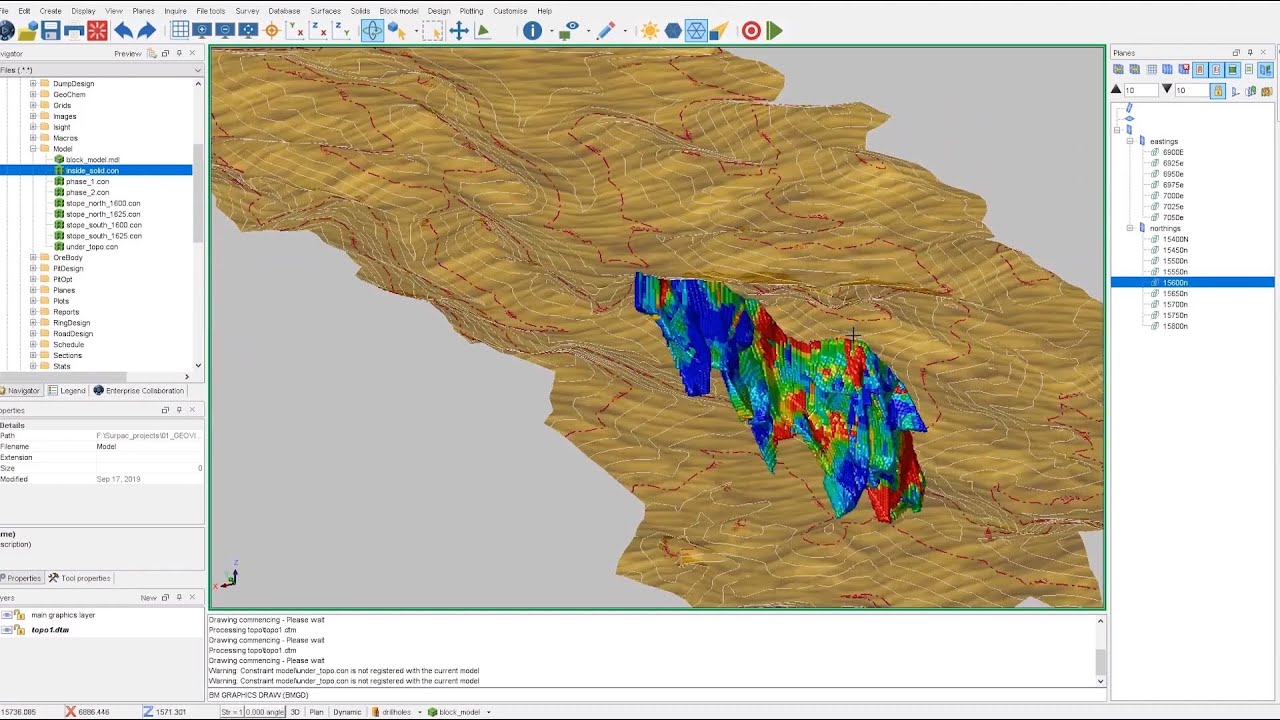Click the Print icon in toolbar
Viewport: 1280px width, 720px height.
(74, 31)
